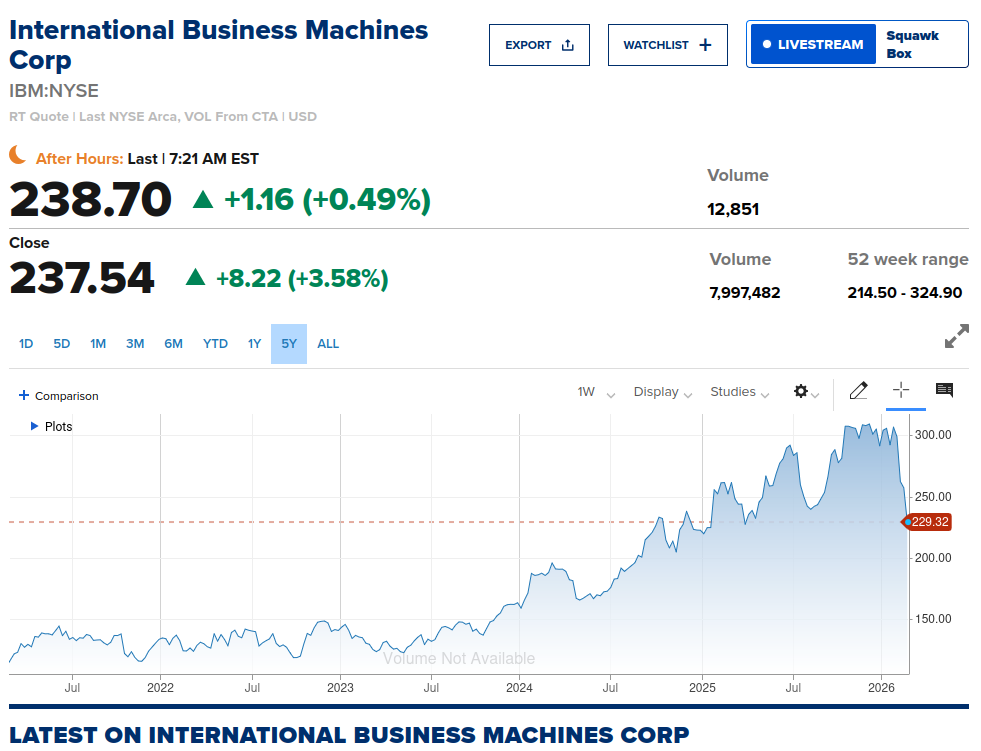Viewport: 981px width, 751px height.
Task: Click the plus icon on Watchlist
Action: pyautogui.click(x=705, y=45)
